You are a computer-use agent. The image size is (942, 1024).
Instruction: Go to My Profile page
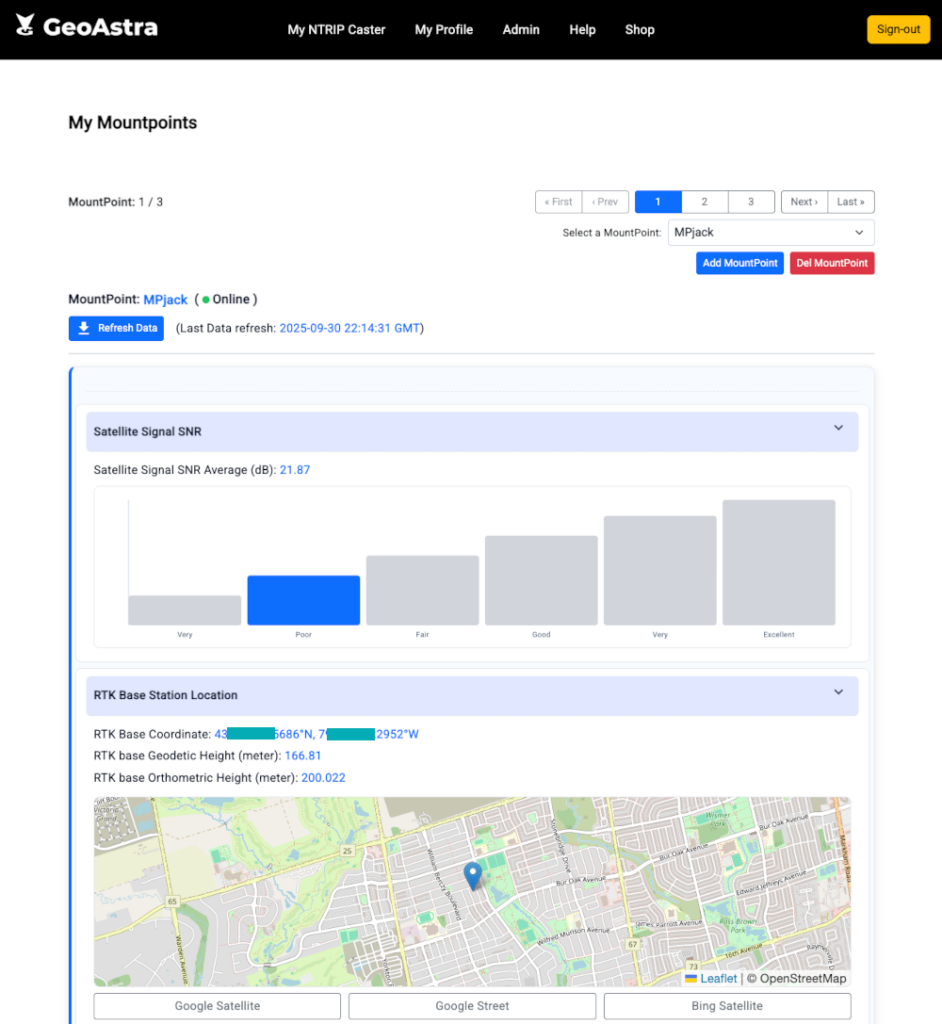point(444,29)
